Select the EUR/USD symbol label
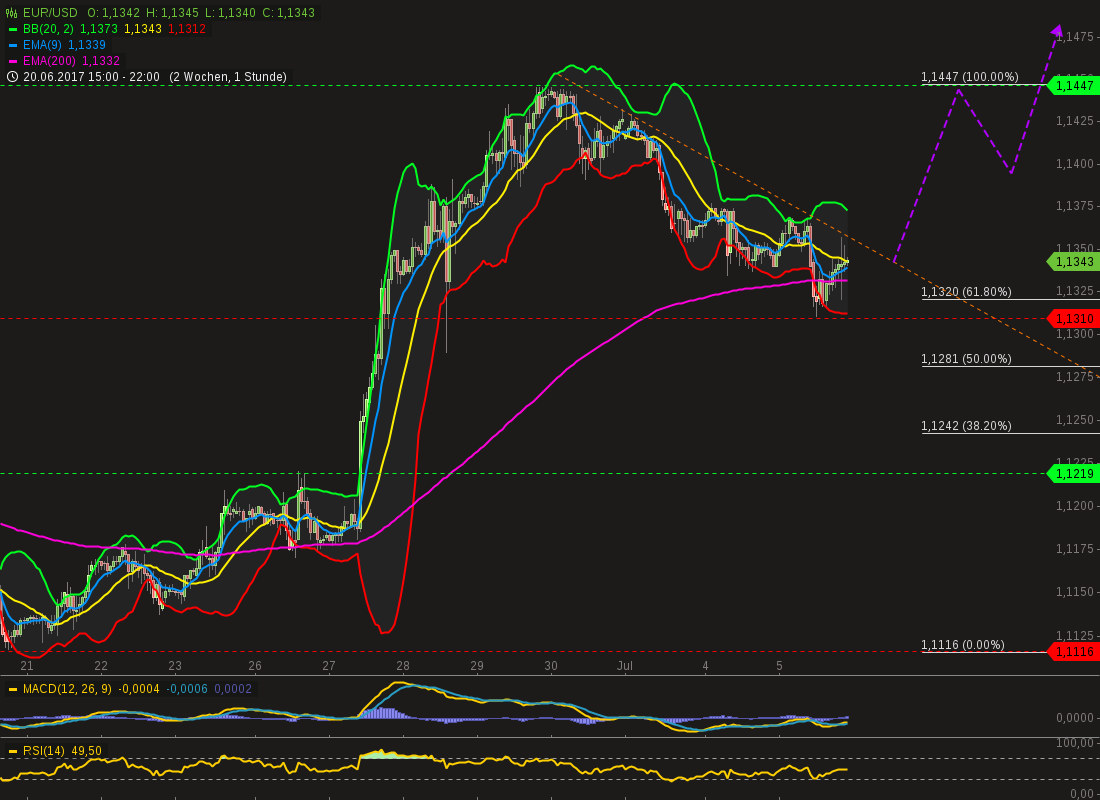This screenshot has height=800, width=1100. tap(50, 13)
